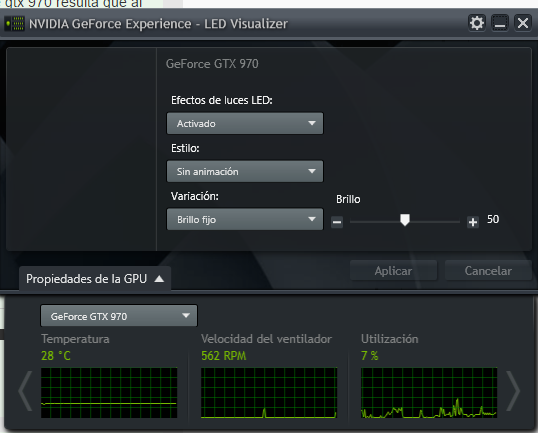Open the GeForce GTX 970 GPU selector
Screen dimensions: 538x433
119,316
